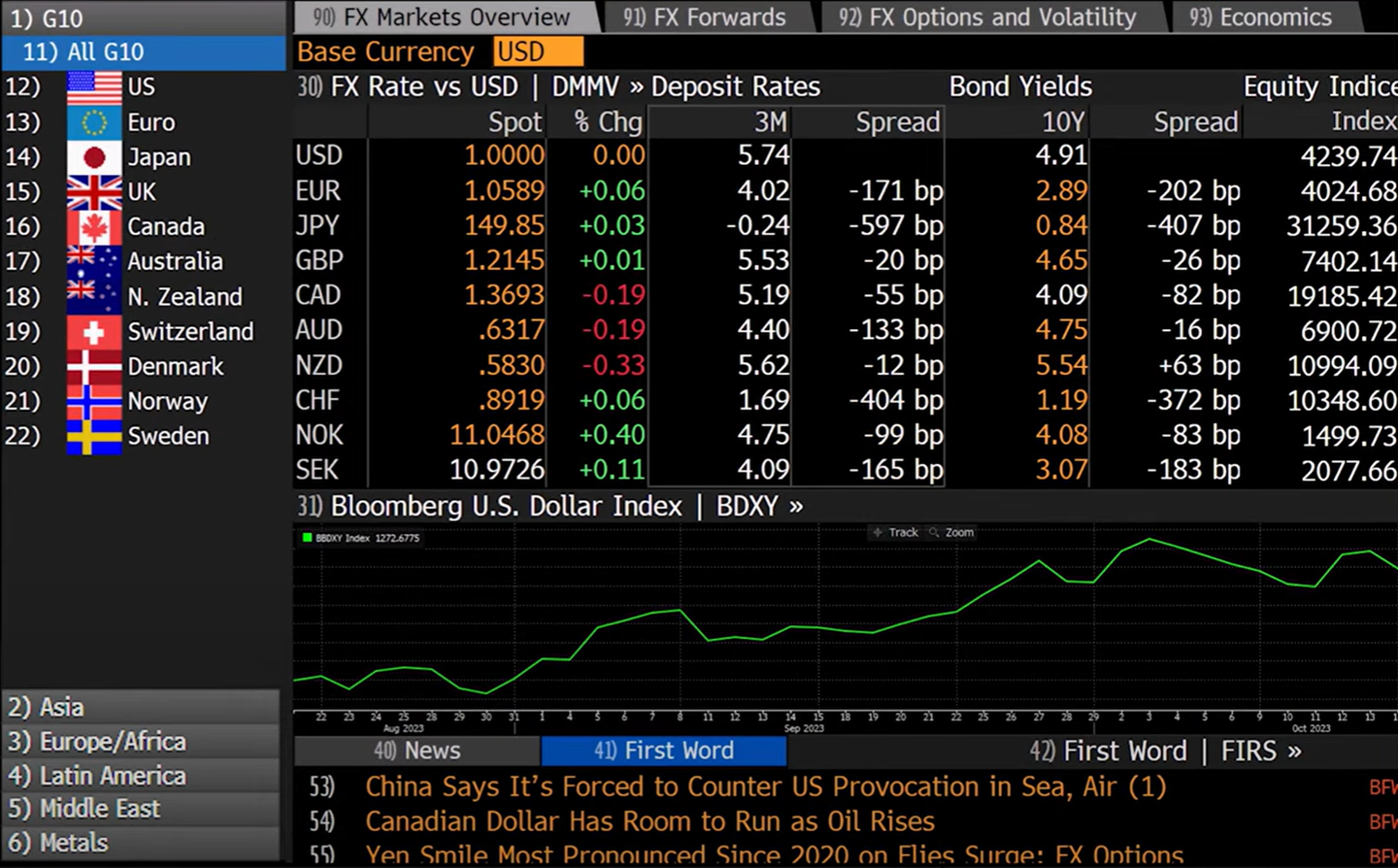
Task: Click the GBP spot rate 1.2145
Action: [x=504, y=261]
